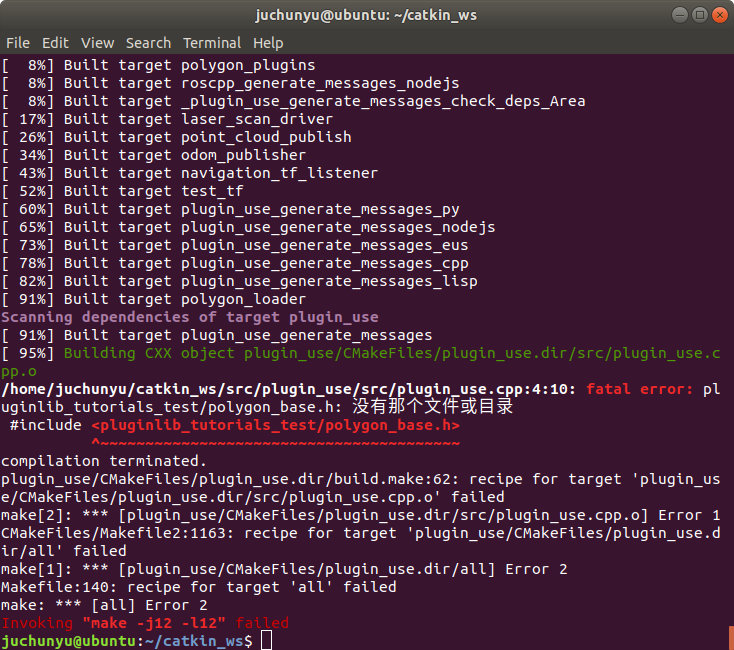Maximize the terminal window

tap(700, 15)
